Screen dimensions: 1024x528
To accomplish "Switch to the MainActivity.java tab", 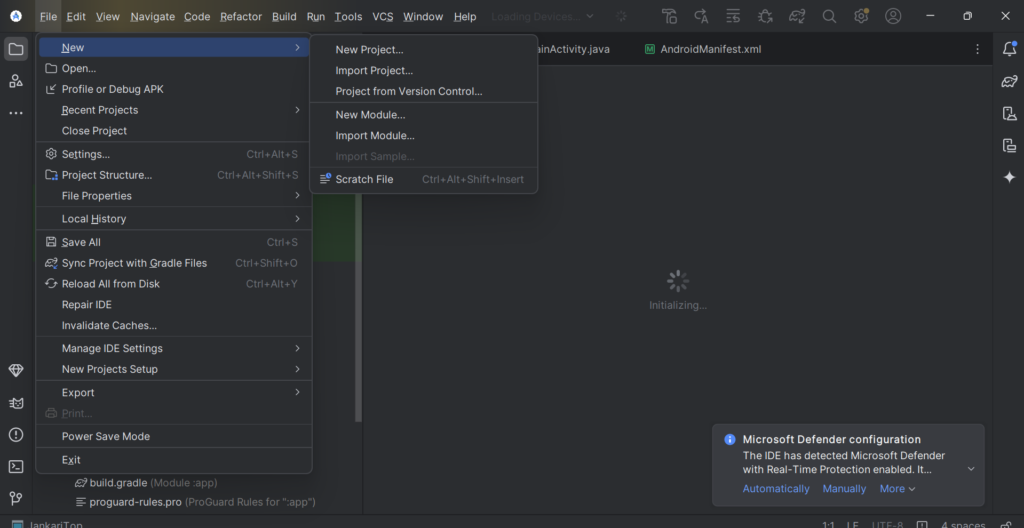I will 574,49.
